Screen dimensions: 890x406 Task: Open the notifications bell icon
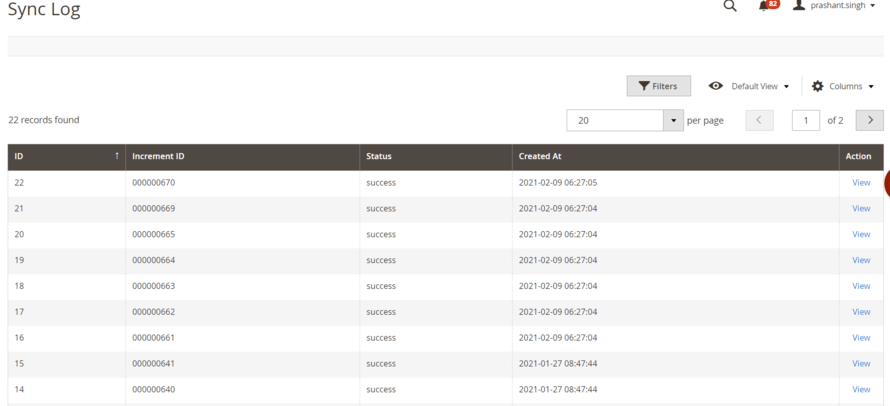[x=765, y=6]
